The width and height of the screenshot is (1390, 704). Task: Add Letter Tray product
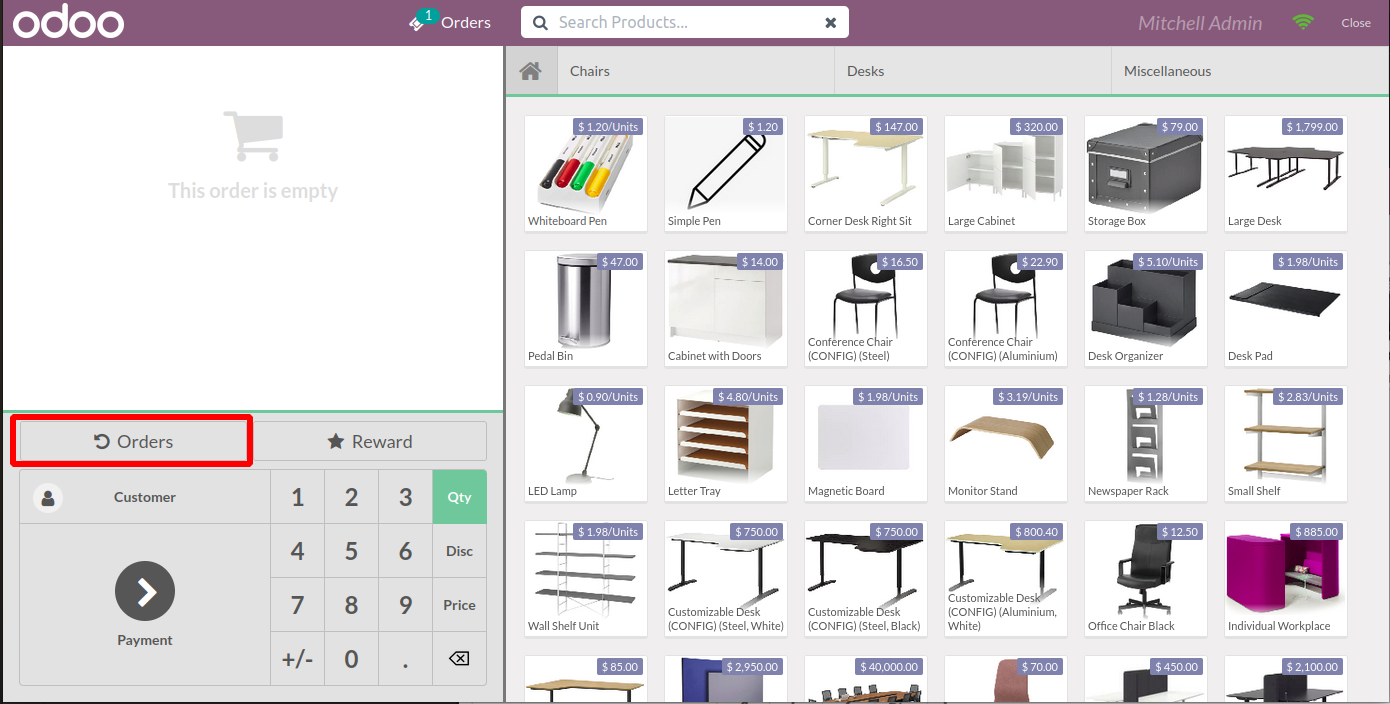726,444
